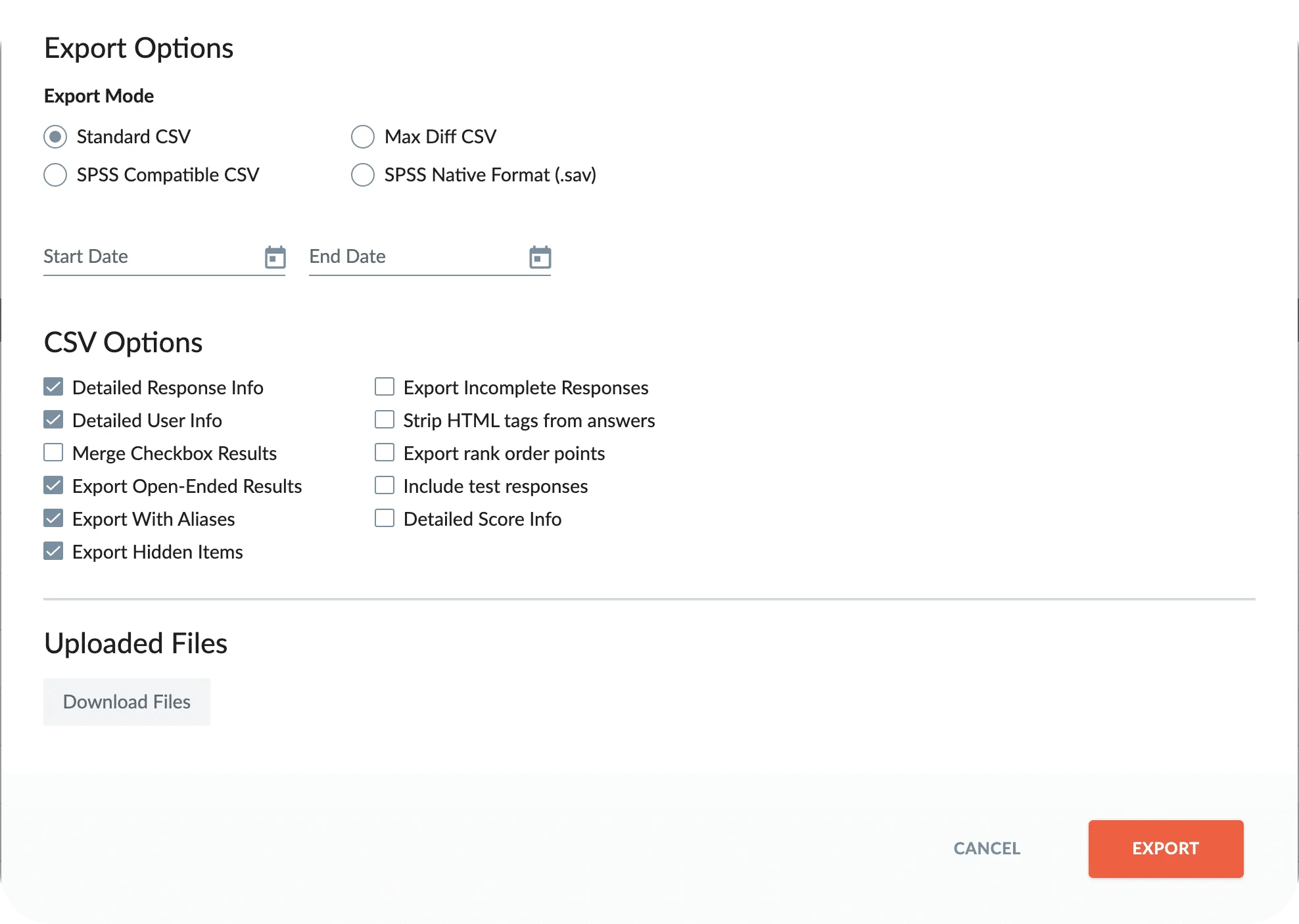This screenshot has height=924, width=1299.
Task: Enable Export Incomplete Responses
Action: (385, 387)
